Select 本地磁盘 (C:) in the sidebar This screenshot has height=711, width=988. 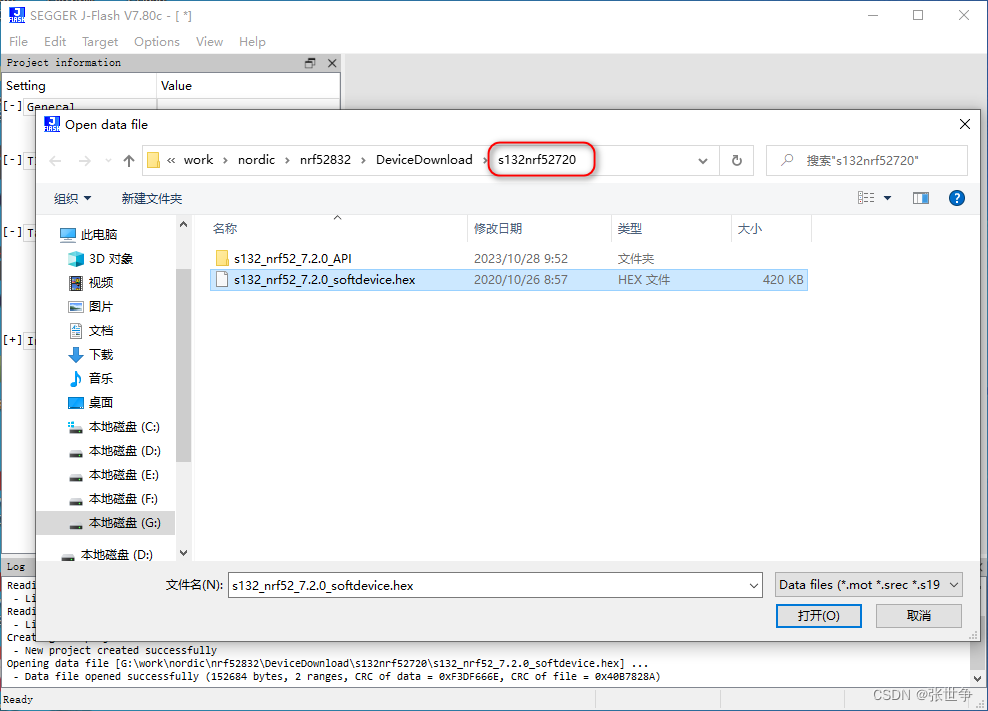(x=124, y=427)
